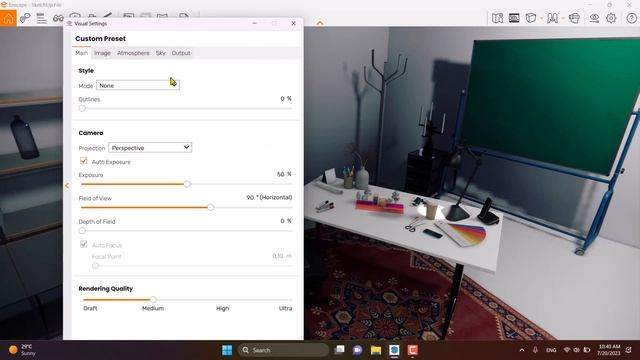Screen dimensions: 640x360
Task: Open the map minimap icon
Action: click(x=497, y=18)
